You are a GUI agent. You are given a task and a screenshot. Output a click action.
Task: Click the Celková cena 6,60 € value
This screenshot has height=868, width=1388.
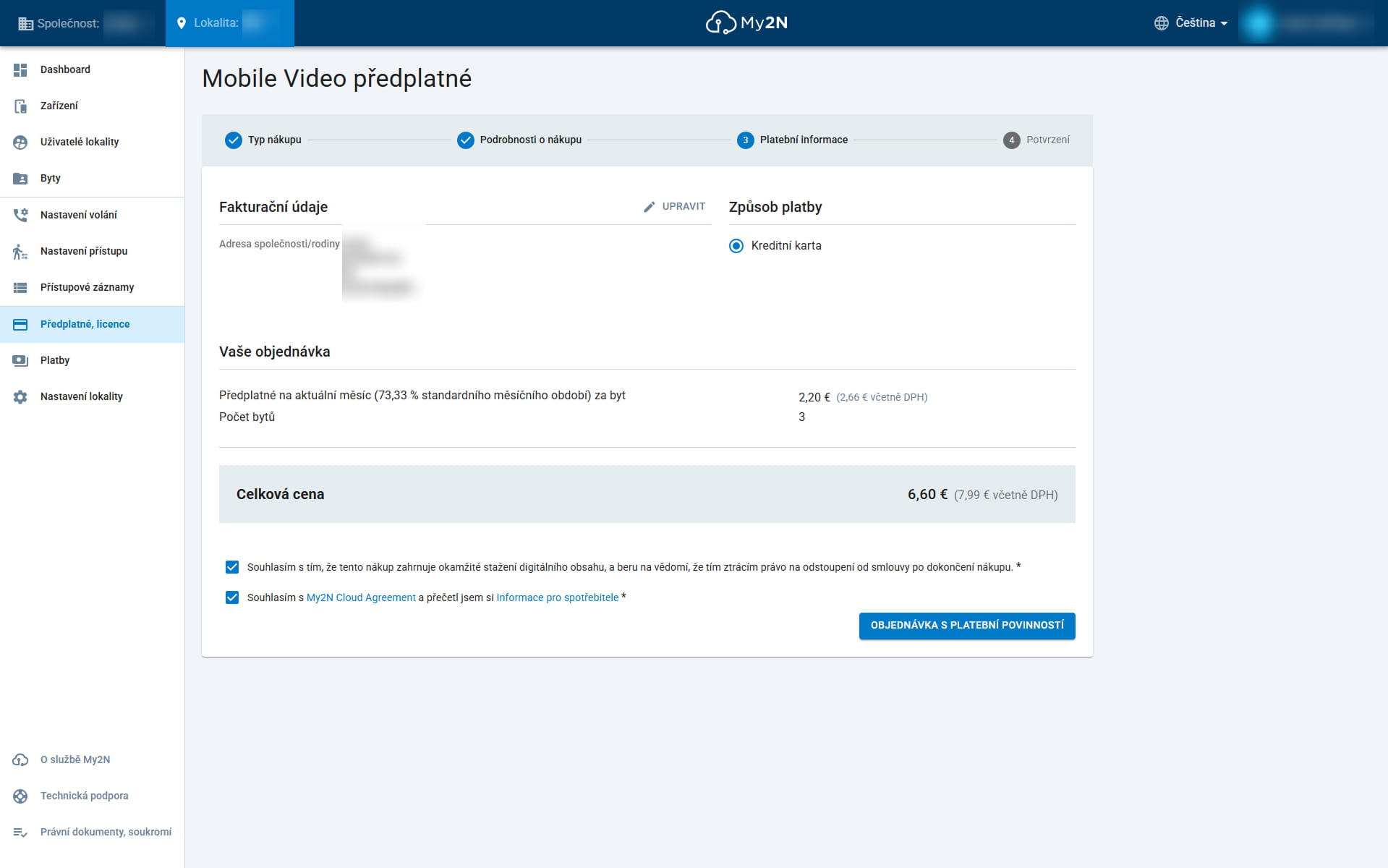927,494
